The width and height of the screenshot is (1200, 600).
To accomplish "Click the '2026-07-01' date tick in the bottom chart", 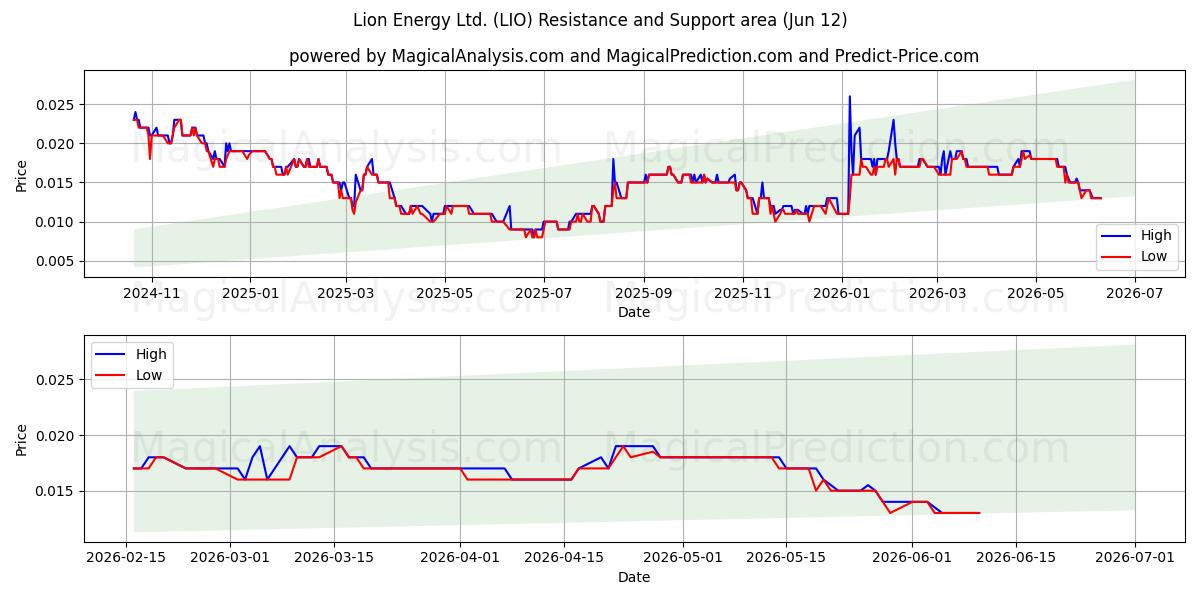I will (x=1136, y=558).
